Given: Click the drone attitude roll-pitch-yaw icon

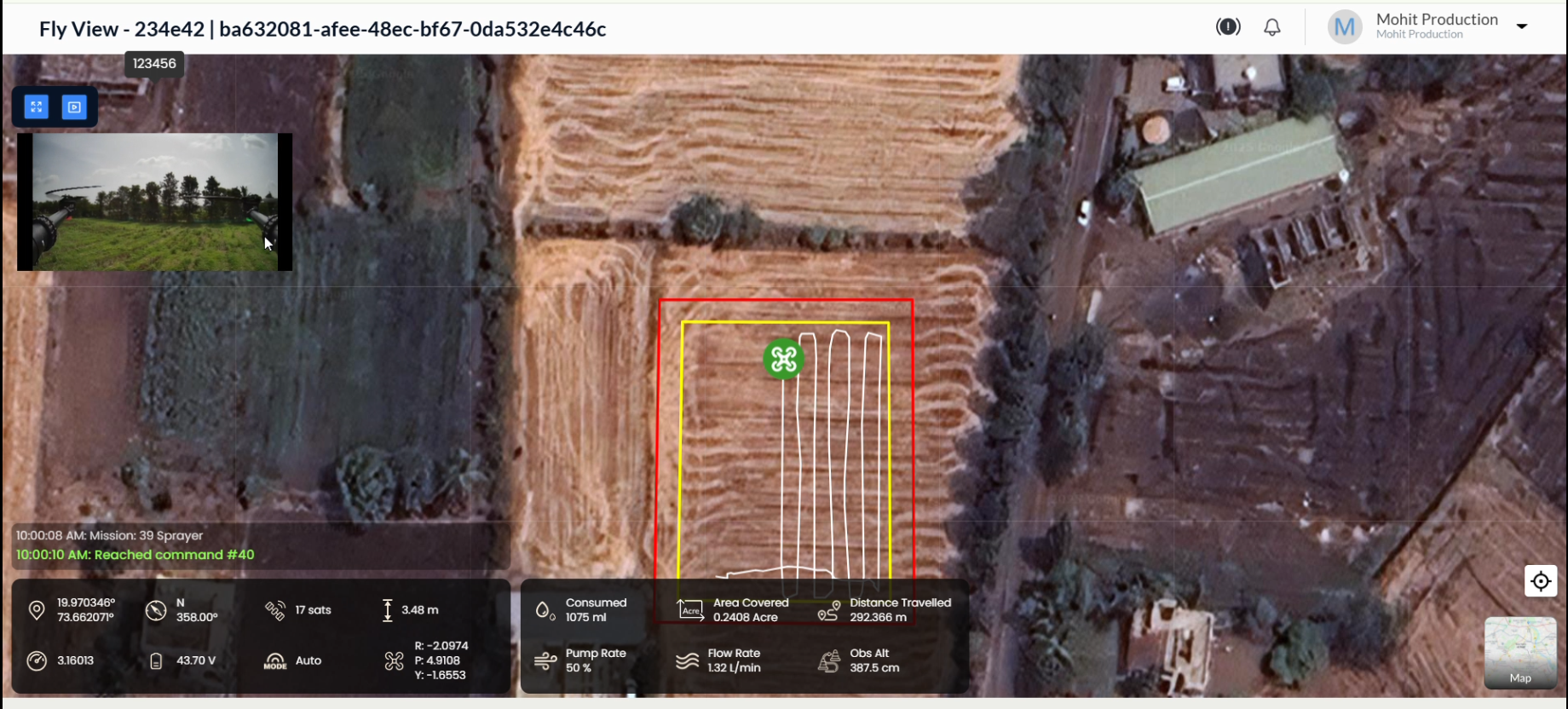Looking at the screenshot, I should (x=394, y=661).
